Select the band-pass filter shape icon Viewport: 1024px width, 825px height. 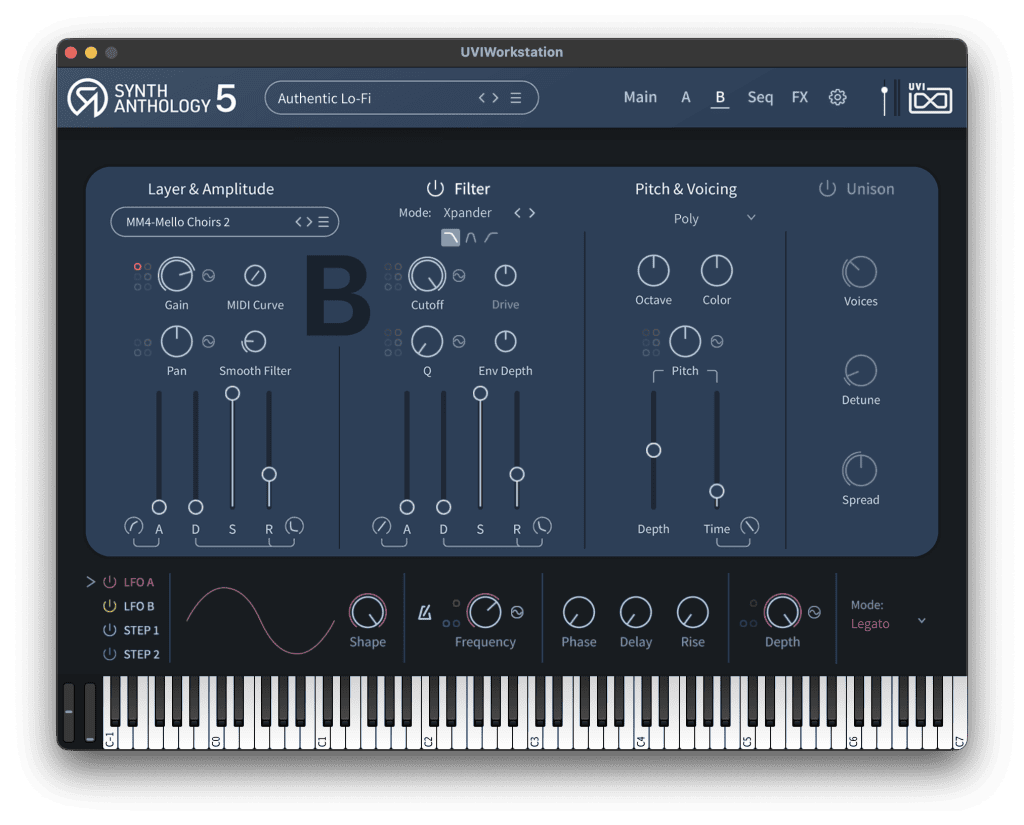click(471, 238)
